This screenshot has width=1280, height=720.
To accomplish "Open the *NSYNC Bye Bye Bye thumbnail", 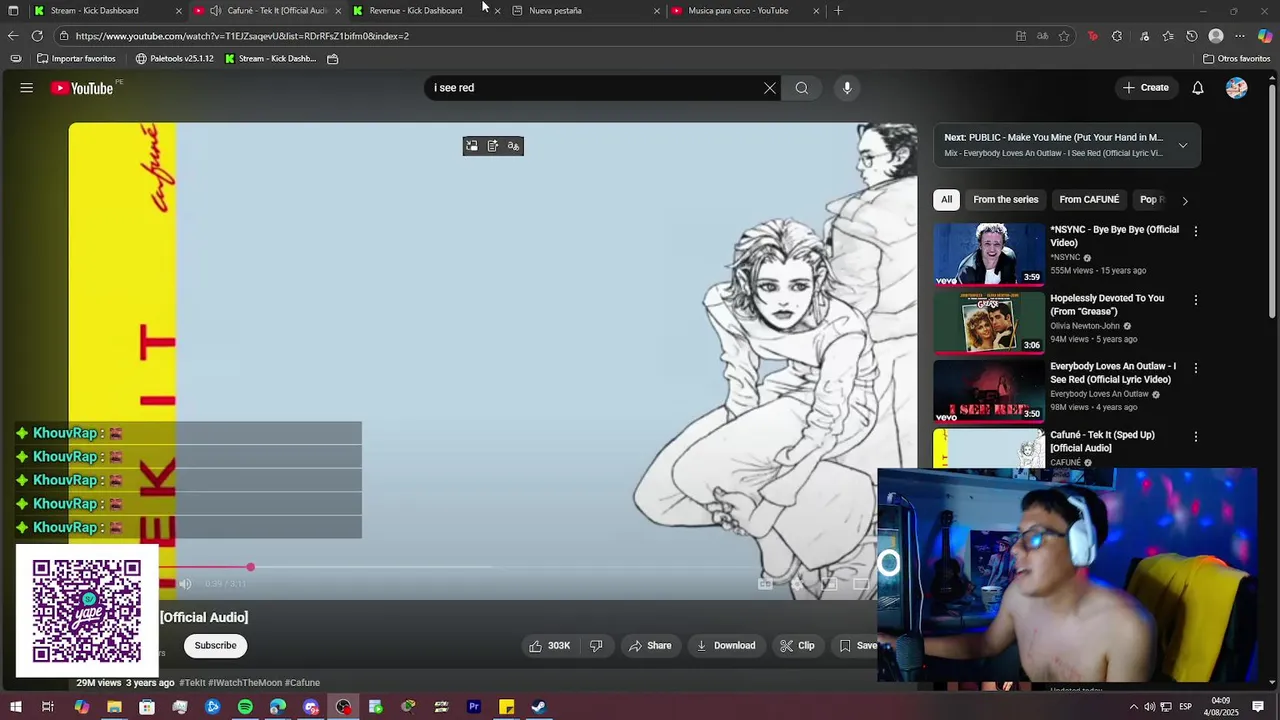I will [x=989, y=254].
